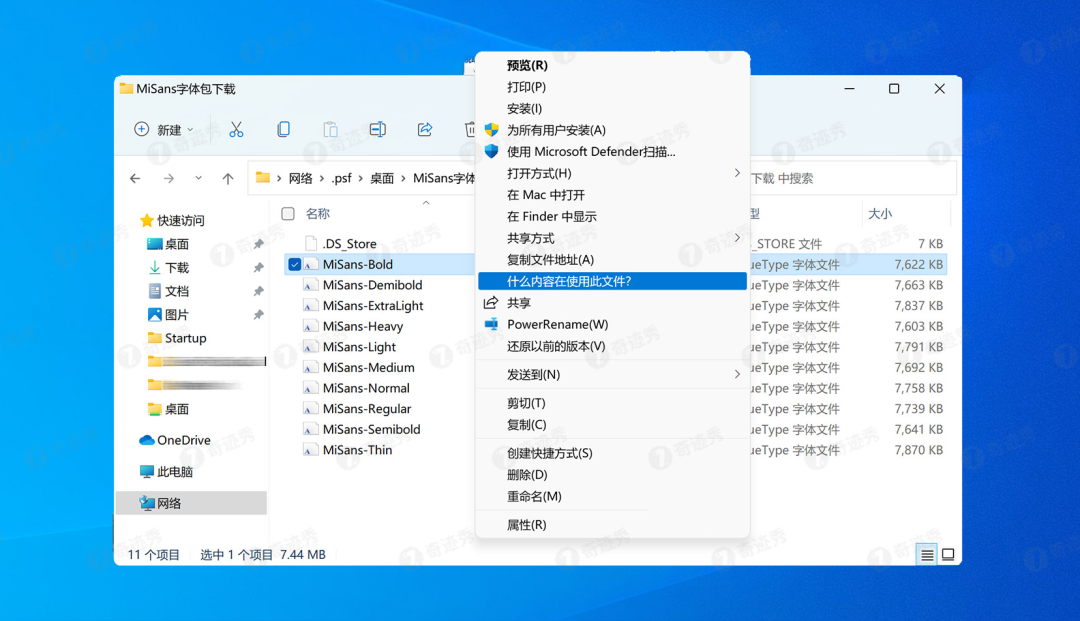Expand the 打开方式(H) submenu arrow

[737, 173]
